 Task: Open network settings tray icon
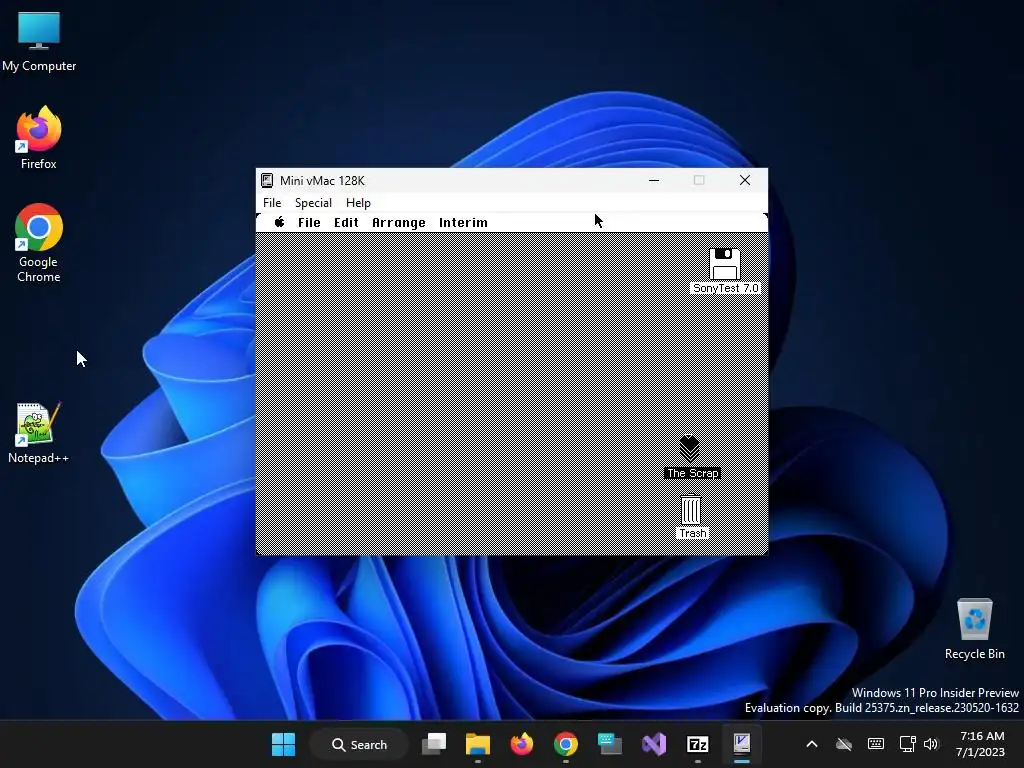tap(907, 744)
